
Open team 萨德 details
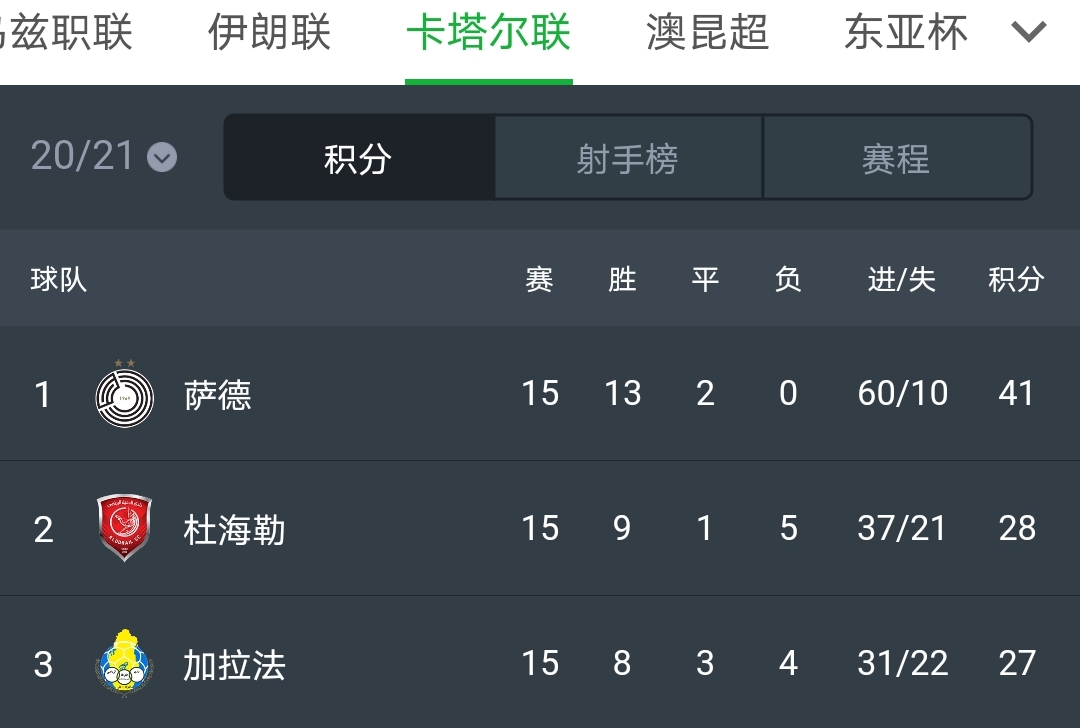click(x=218, y=395)
